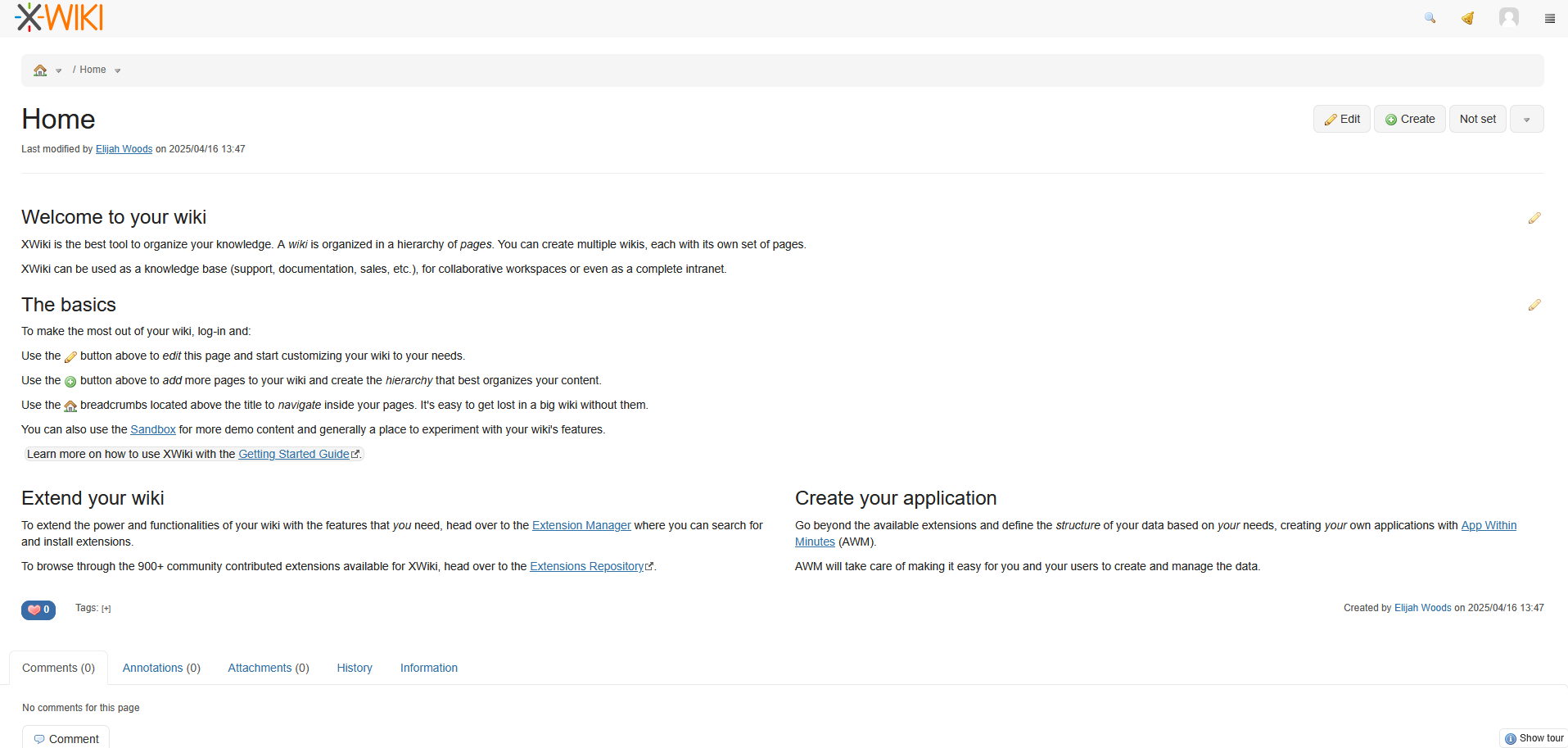Open the more actions dropdown arrow

pos(1526,120)
